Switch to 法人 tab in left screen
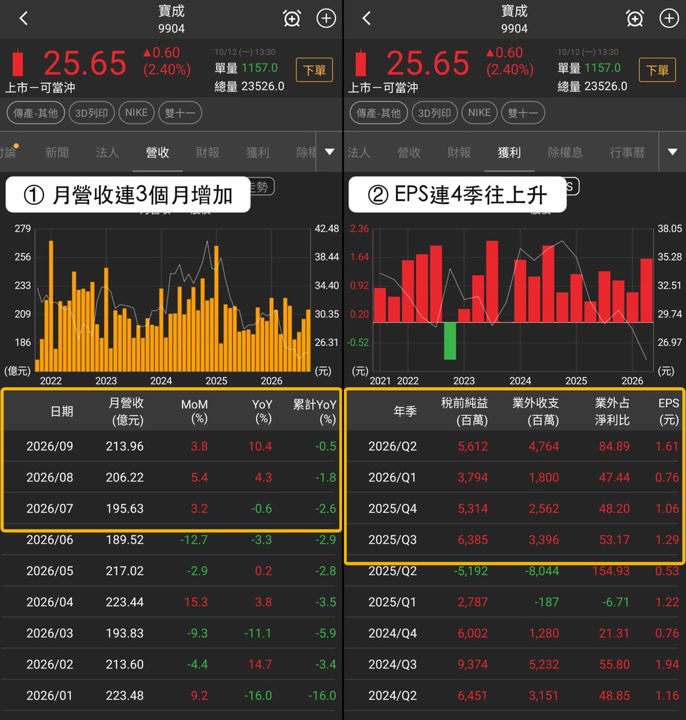This screenshot has width=686, height=720. (x=107, y=152)
